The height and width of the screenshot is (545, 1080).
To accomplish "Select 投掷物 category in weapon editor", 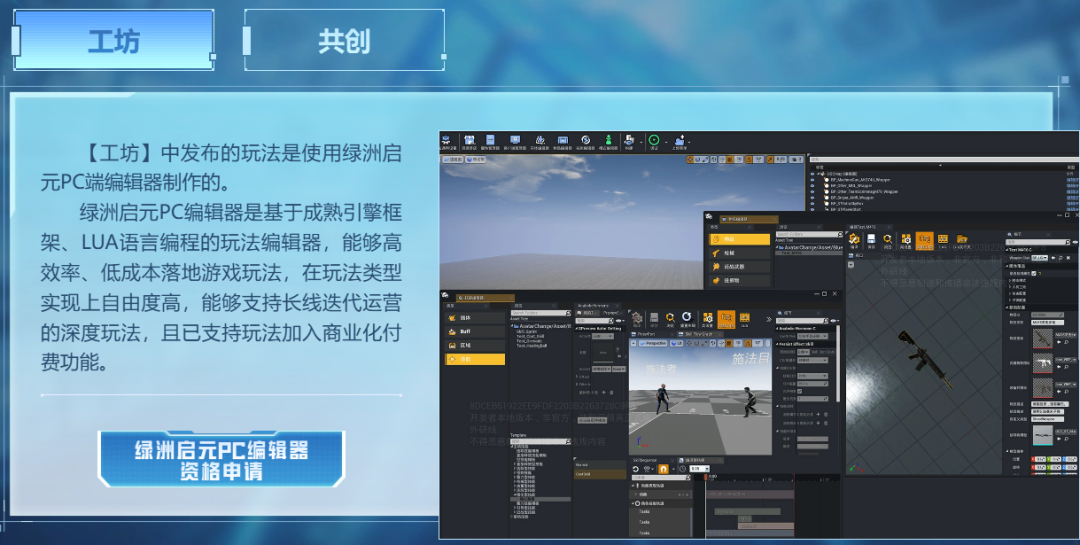I will coord(740,280).
